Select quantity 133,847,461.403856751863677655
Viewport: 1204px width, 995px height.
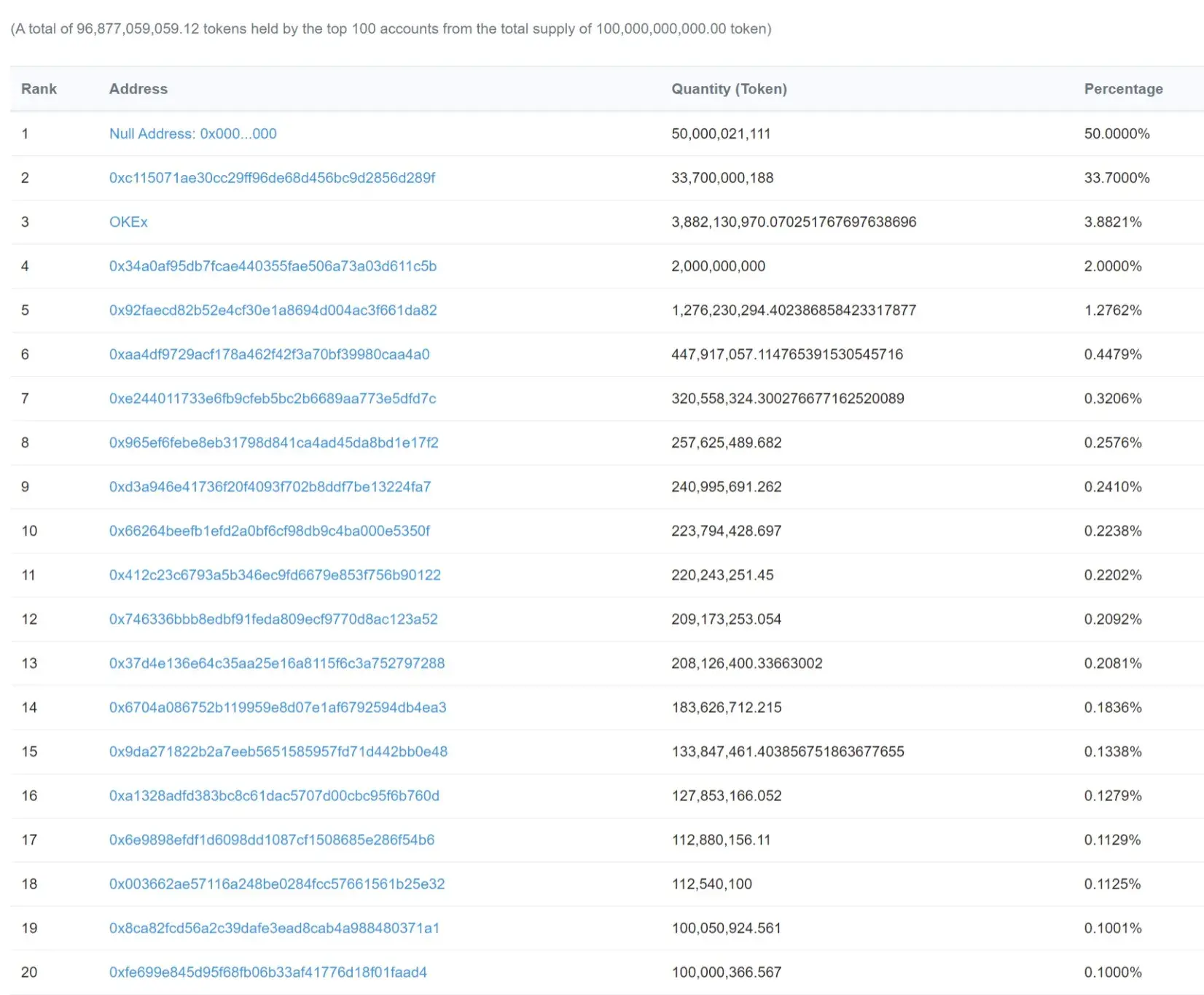788,752
